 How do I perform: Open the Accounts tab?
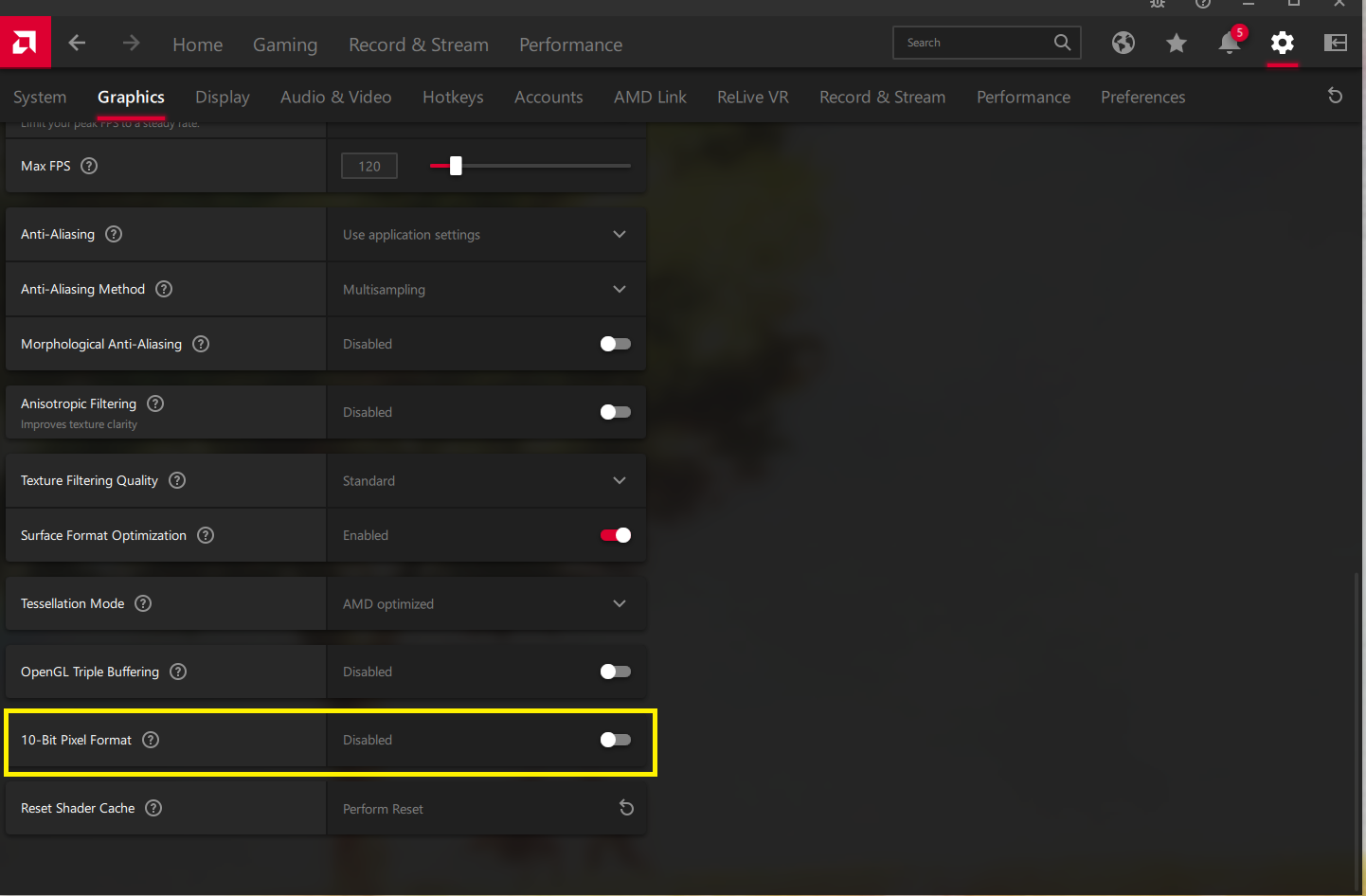(x=548, y=97)
